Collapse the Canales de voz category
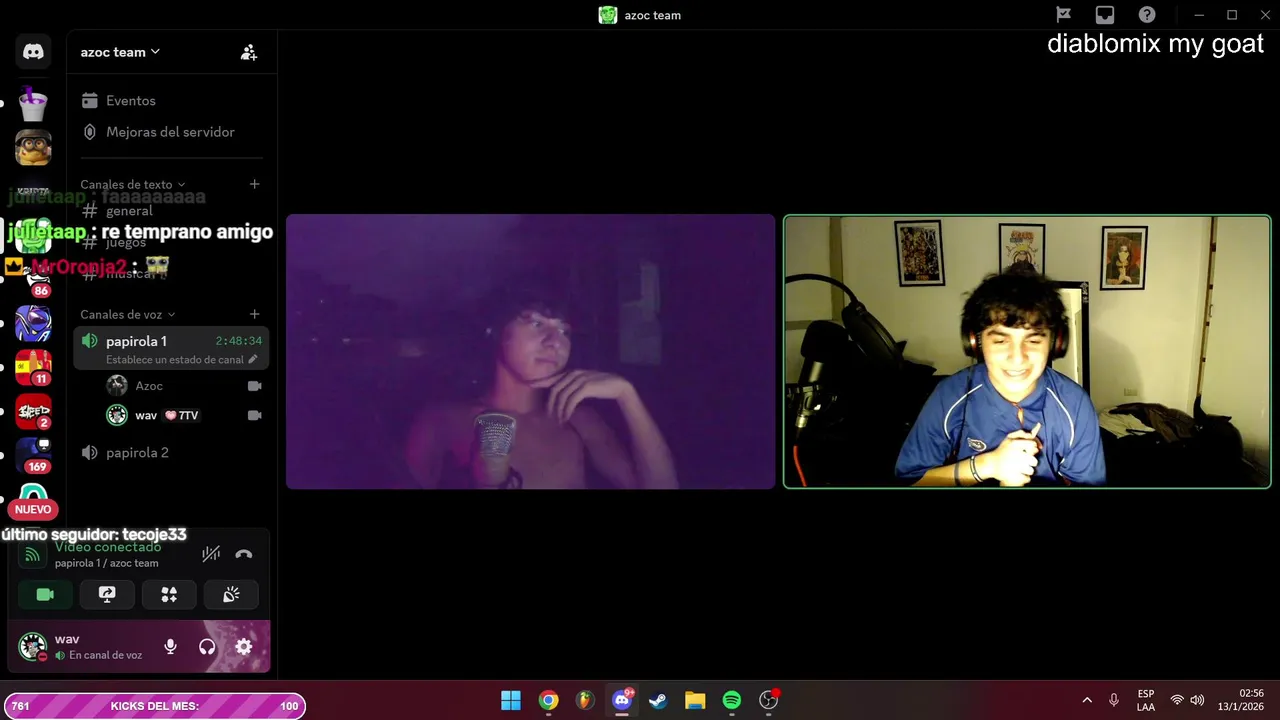The height and width of the screenshot is (720, 1280). pyautogui.click(x=127, y=314)
